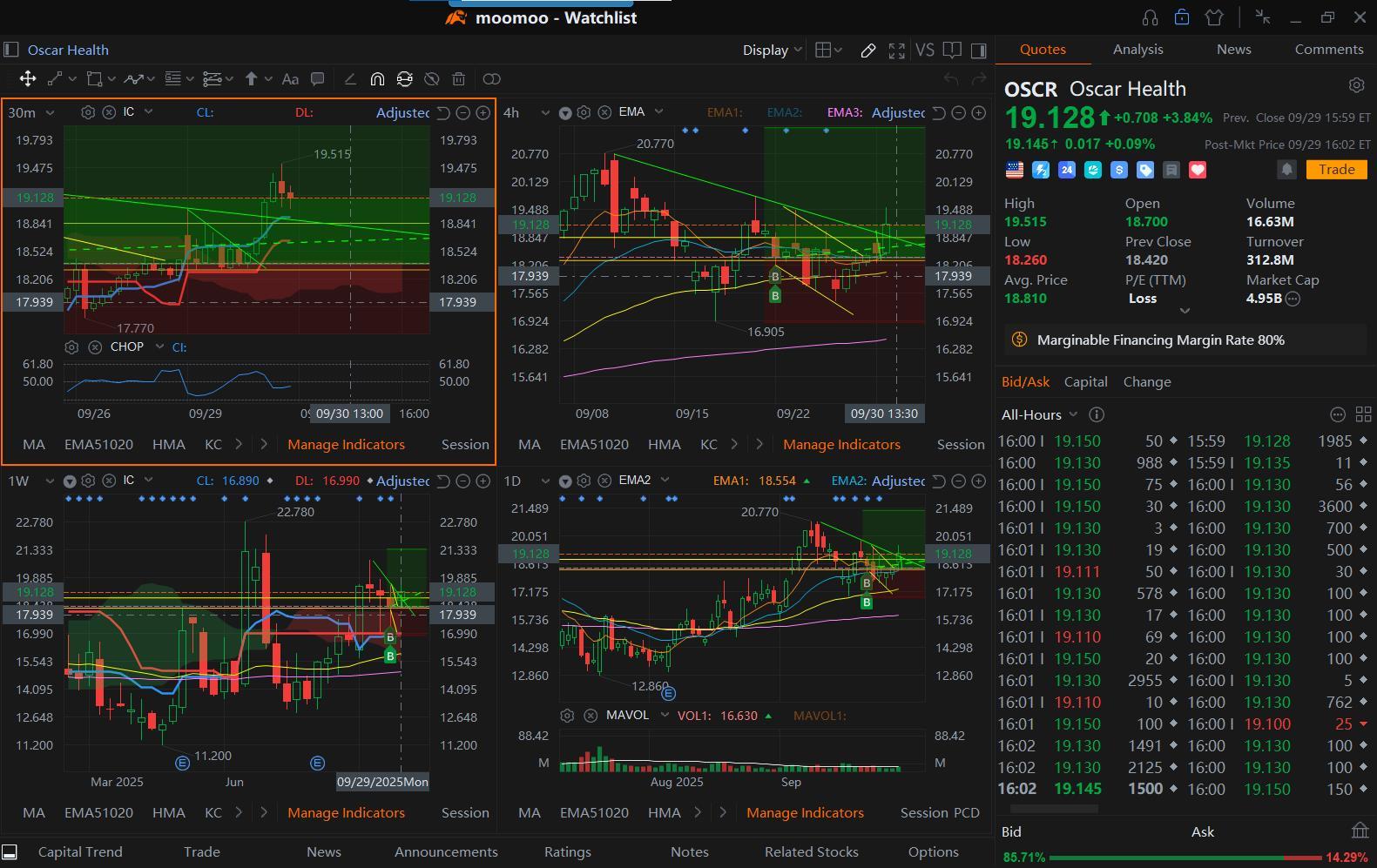
Task: Open the skin theme shirt icon
Action: pyautogui.click(x=1214, y=17)
